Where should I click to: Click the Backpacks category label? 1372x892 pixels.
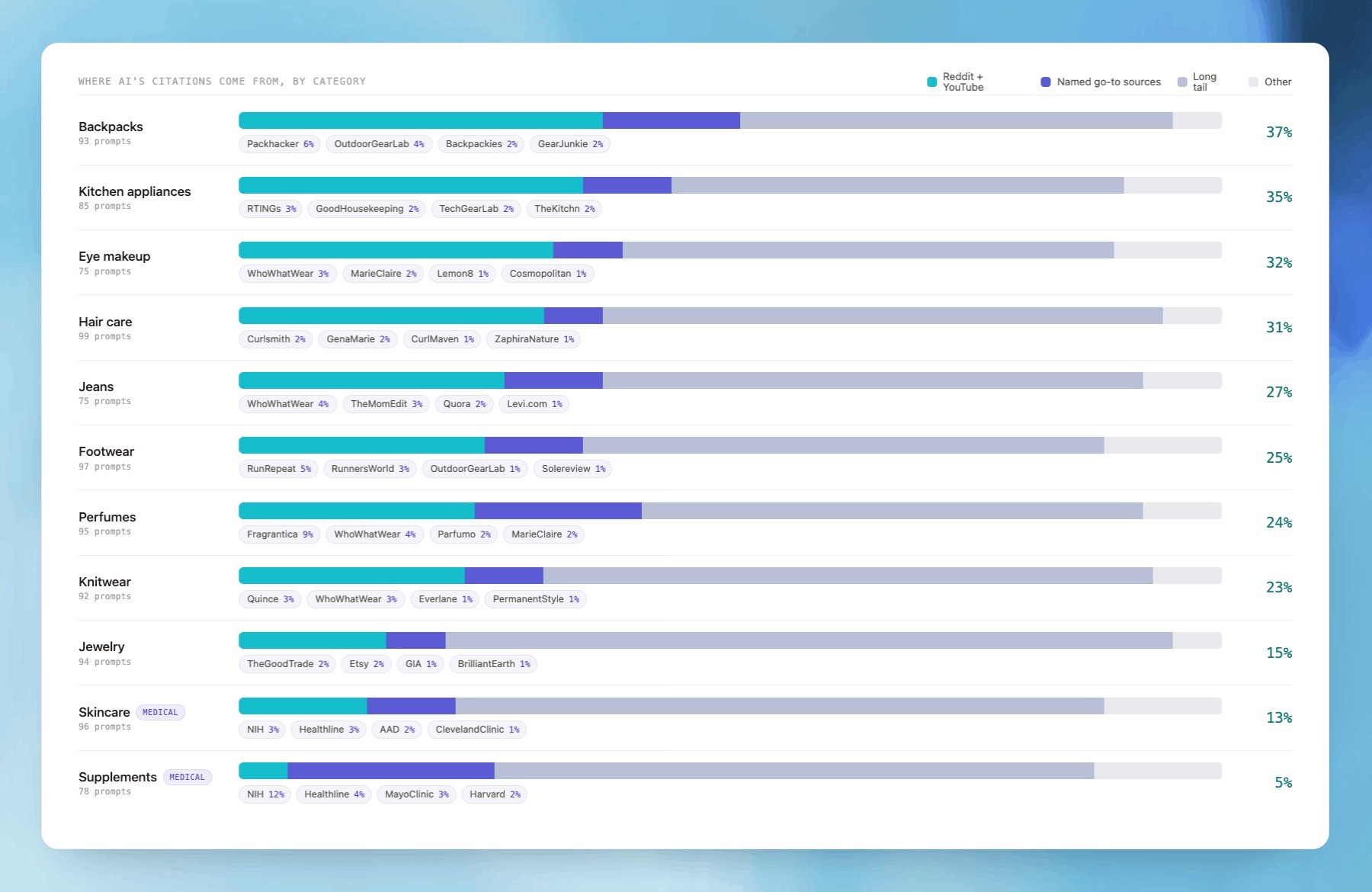111,127
